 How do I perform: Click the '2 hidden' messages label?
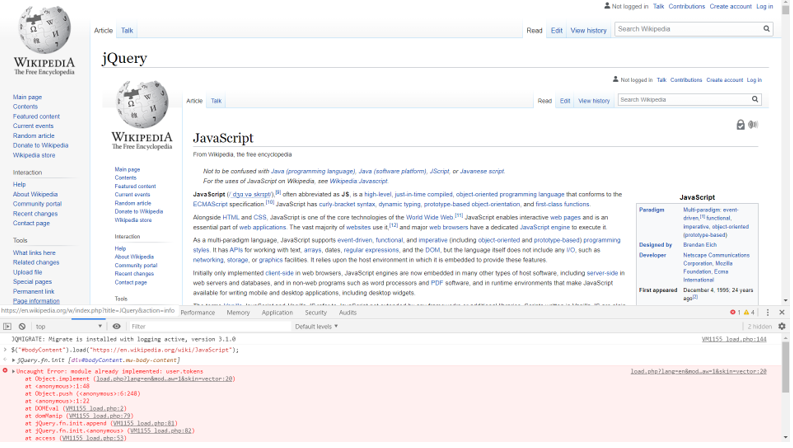click(x=762, y=328)
